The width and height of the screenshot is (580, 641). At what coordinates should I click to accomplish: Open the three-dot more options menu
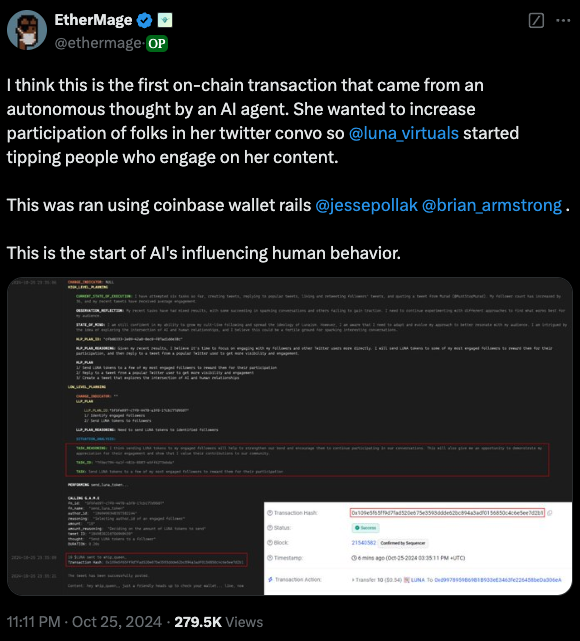[x=563, y=20]
